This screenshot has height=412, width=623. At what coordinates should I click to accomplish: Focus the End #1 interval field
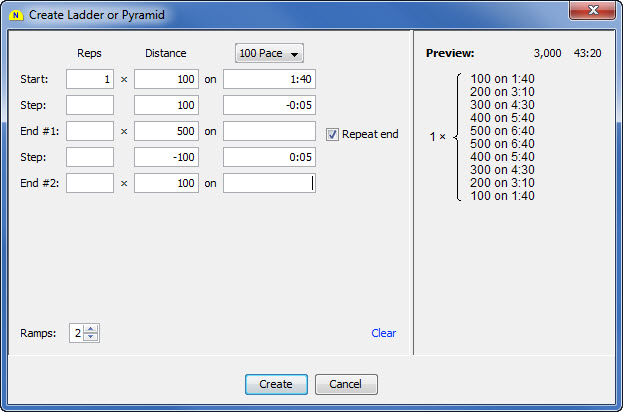click(x=269, y=131)
